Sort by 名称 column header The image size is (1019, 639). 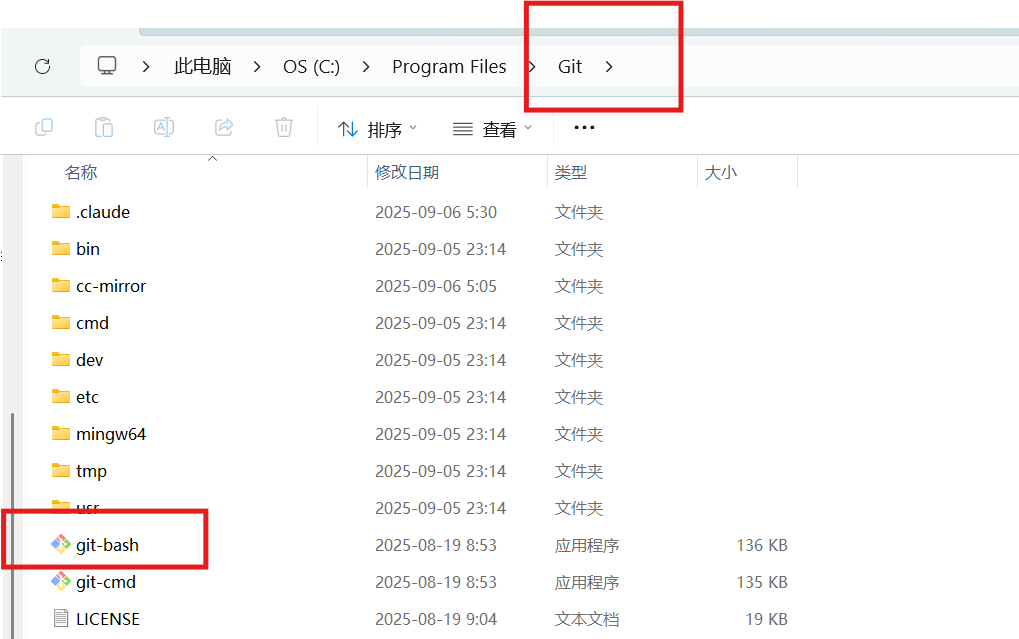click(81, 172)
